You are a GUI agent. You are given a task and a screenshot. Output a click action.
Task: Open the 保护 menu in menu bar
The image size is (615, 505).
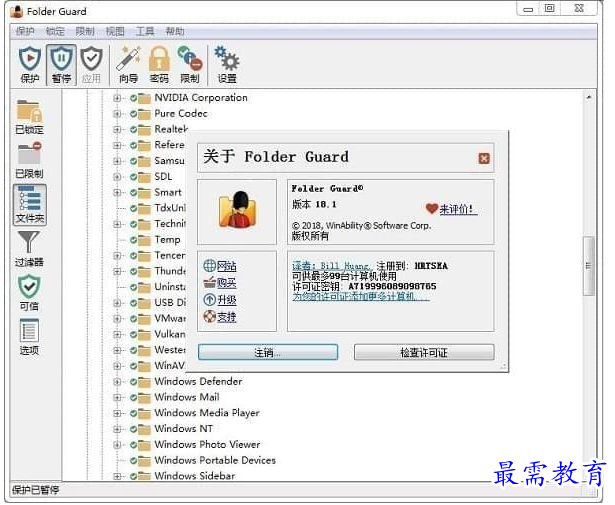click(x=25, y=31)
